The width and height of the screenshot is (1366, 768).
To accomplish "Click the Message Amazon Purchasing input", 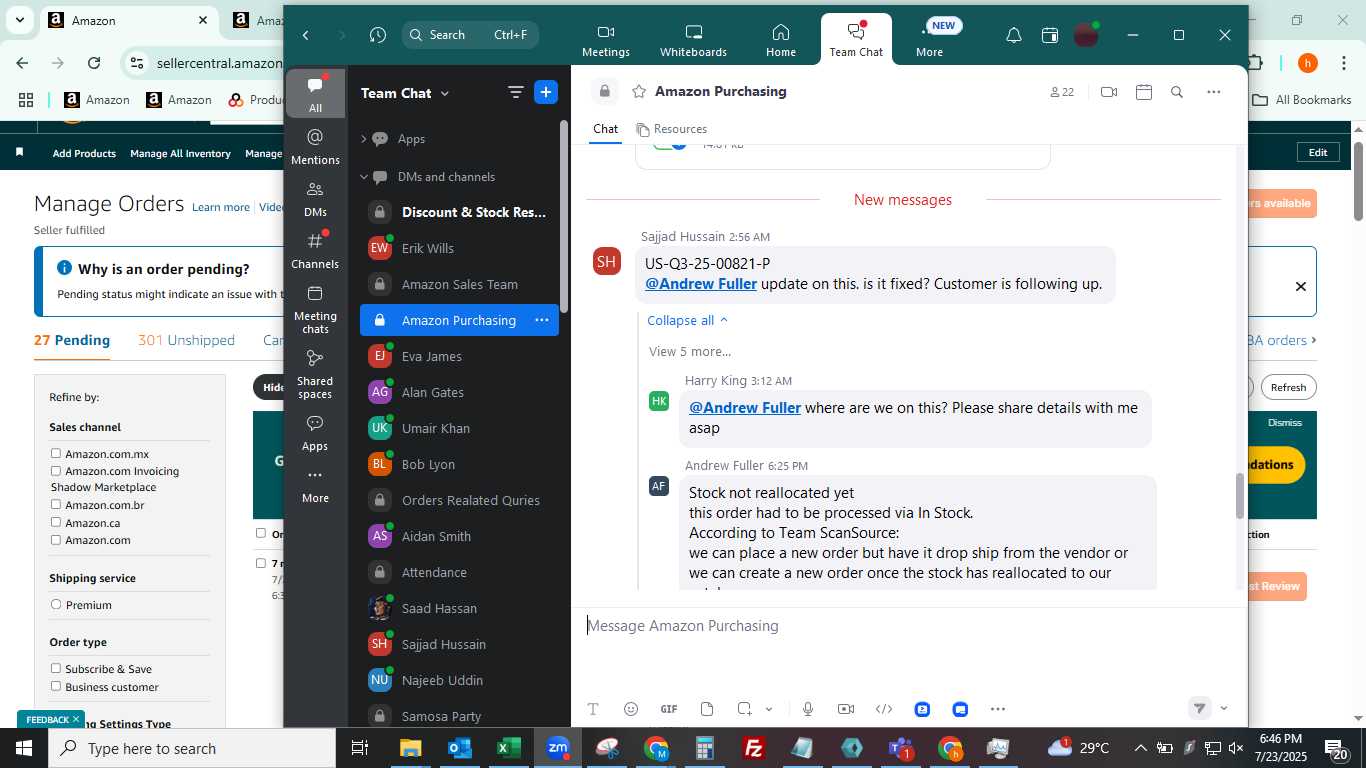I will pos(909,626).
